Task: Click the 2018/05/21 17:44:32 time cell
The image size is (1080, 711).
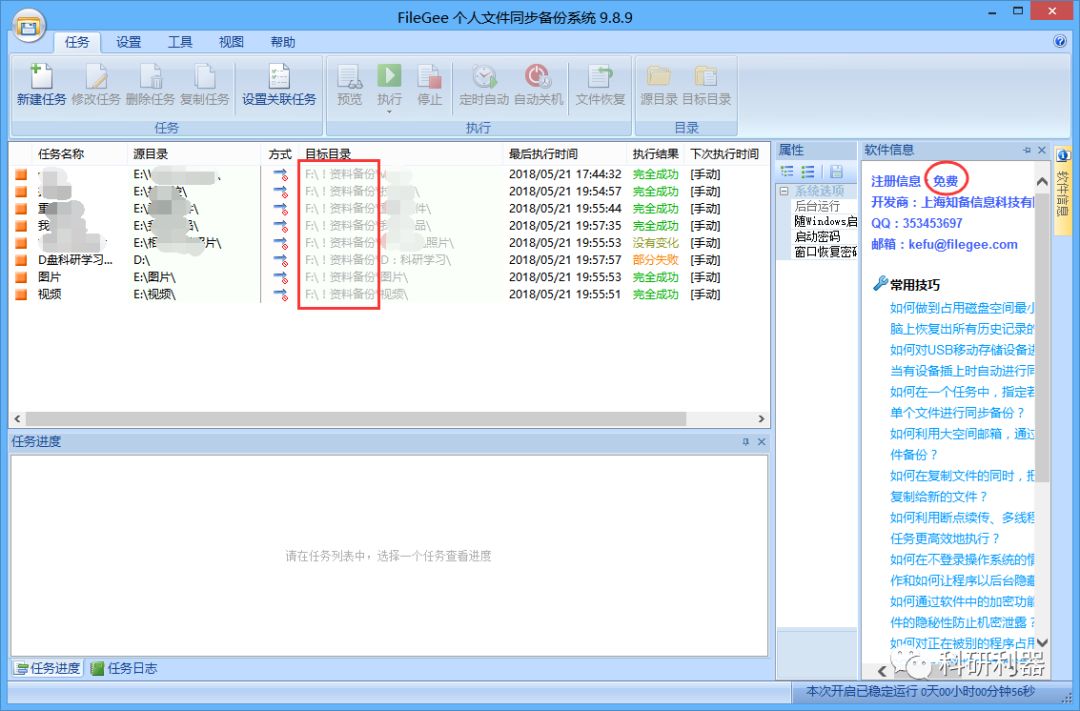Action: coord(565,174)
